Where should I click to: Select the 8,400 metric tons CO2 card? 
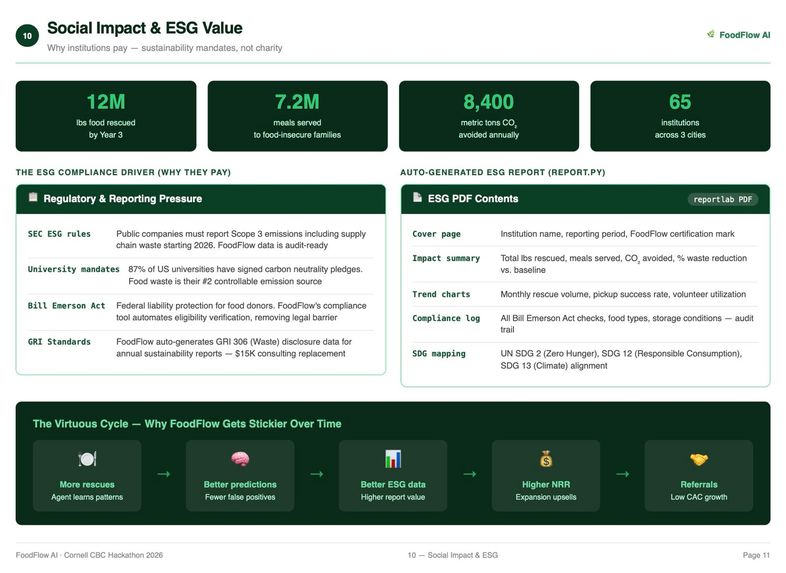coord(489,116)
